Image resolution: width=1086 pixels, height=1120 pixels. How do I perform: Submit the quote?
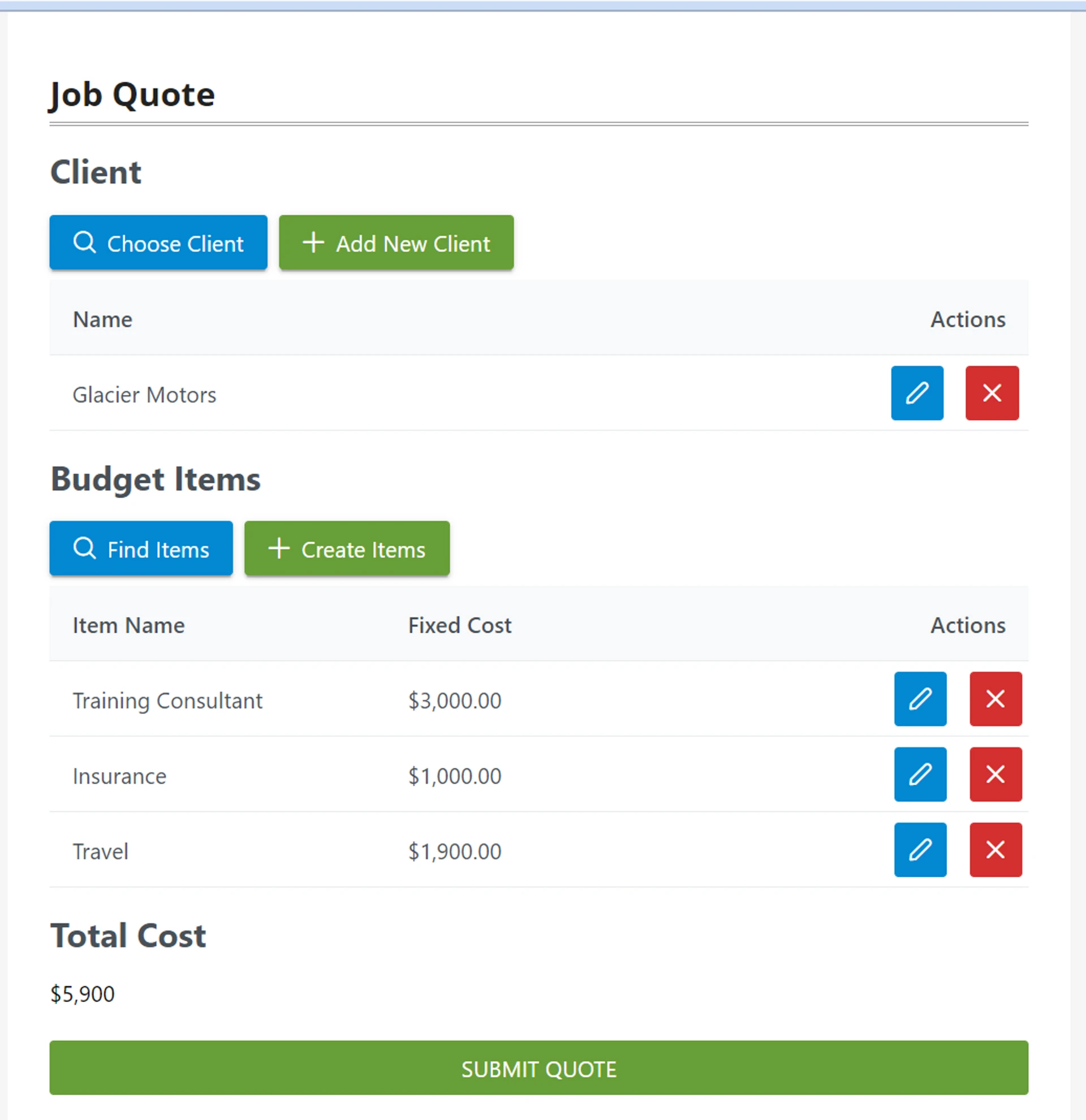[x=538, y=1068]
